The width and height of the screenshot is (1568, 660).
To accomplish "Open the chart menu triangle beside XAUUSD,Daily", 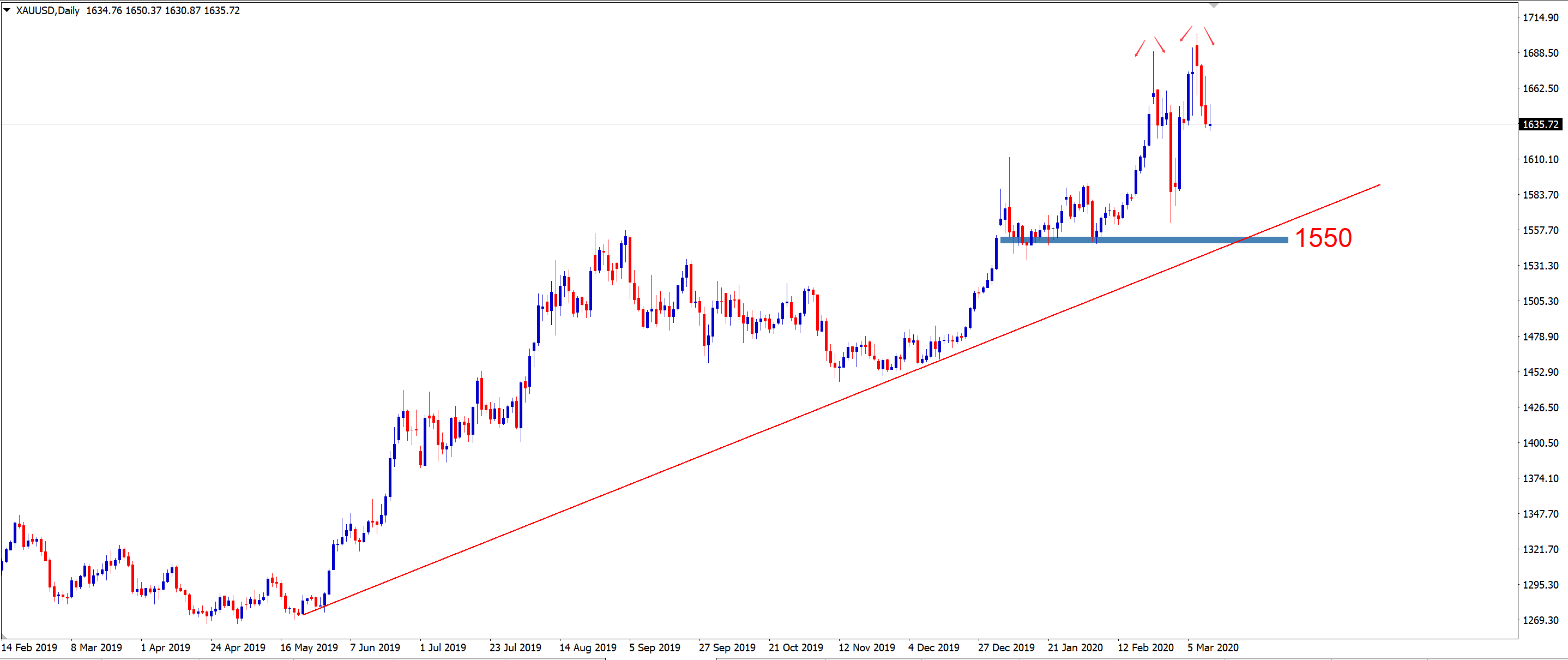I will tap(7, 10).
